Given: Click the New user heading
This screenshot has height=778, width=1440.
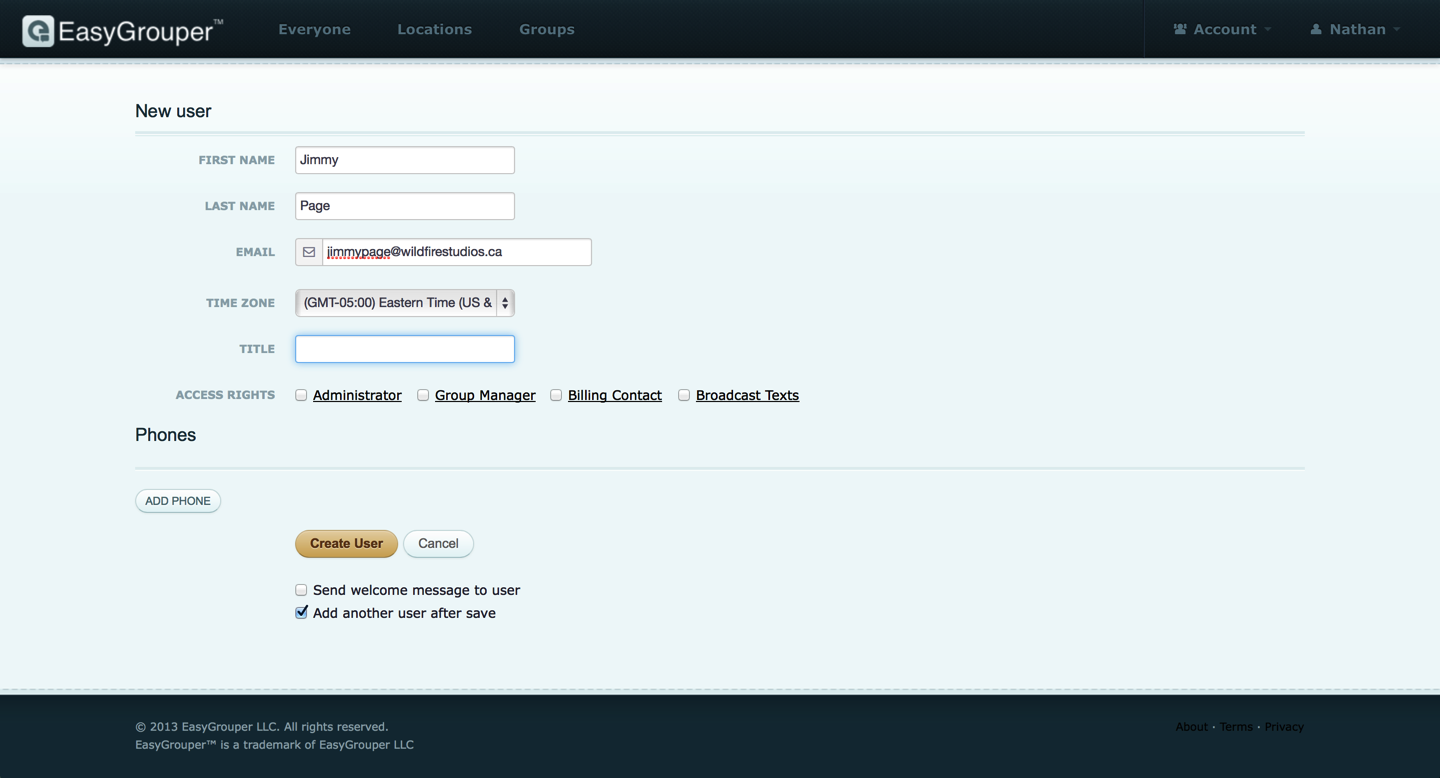Looking at the screenshot, I should 173,111.
